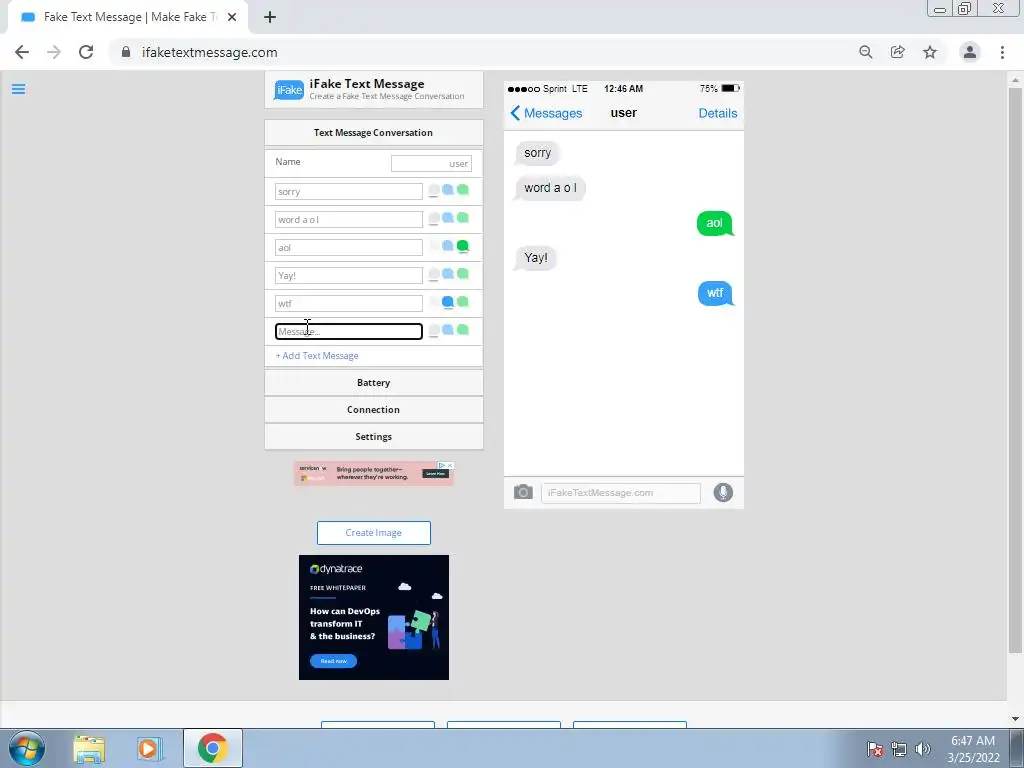
Task: Click Chrome icon in taskbar
Action: (213, 748)
